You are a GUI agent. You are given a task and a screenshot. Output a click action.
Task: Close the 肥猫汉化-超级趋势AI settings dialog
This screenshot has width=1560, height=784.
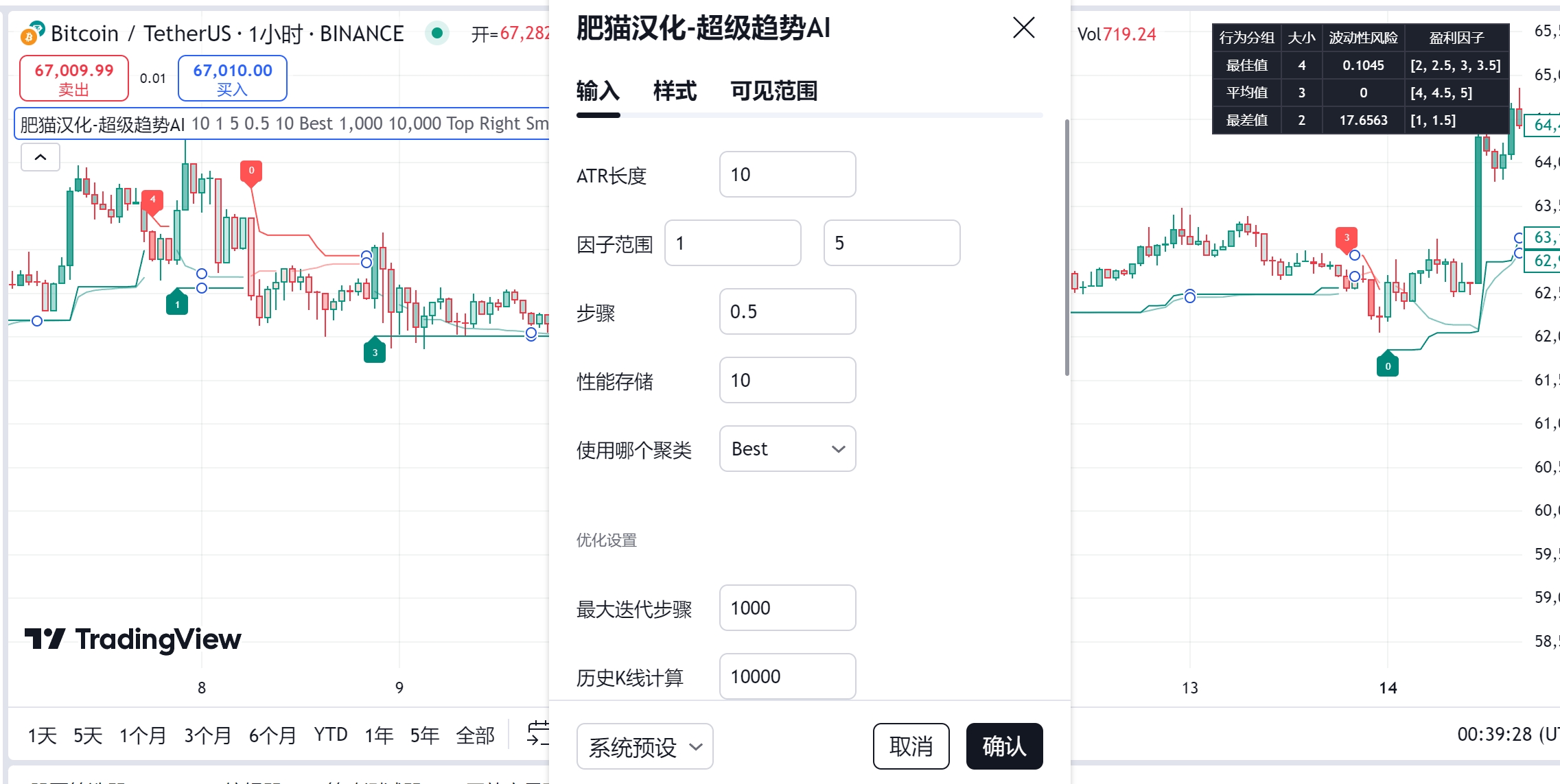(1023, 28)
